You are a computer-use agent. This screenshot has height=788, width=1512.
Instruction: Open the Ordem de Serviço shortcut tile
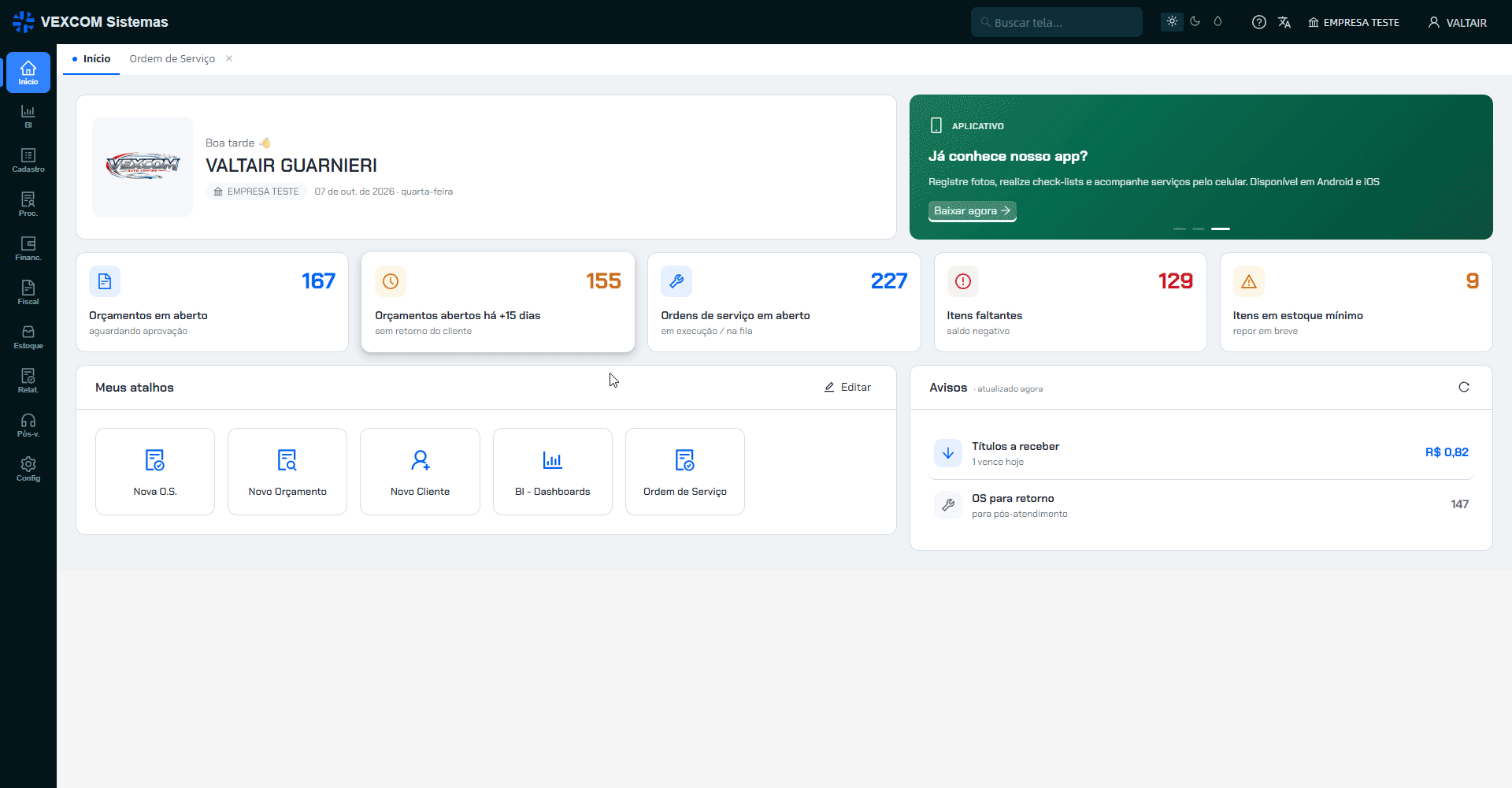pyautogui.click(x=685, y=471)
